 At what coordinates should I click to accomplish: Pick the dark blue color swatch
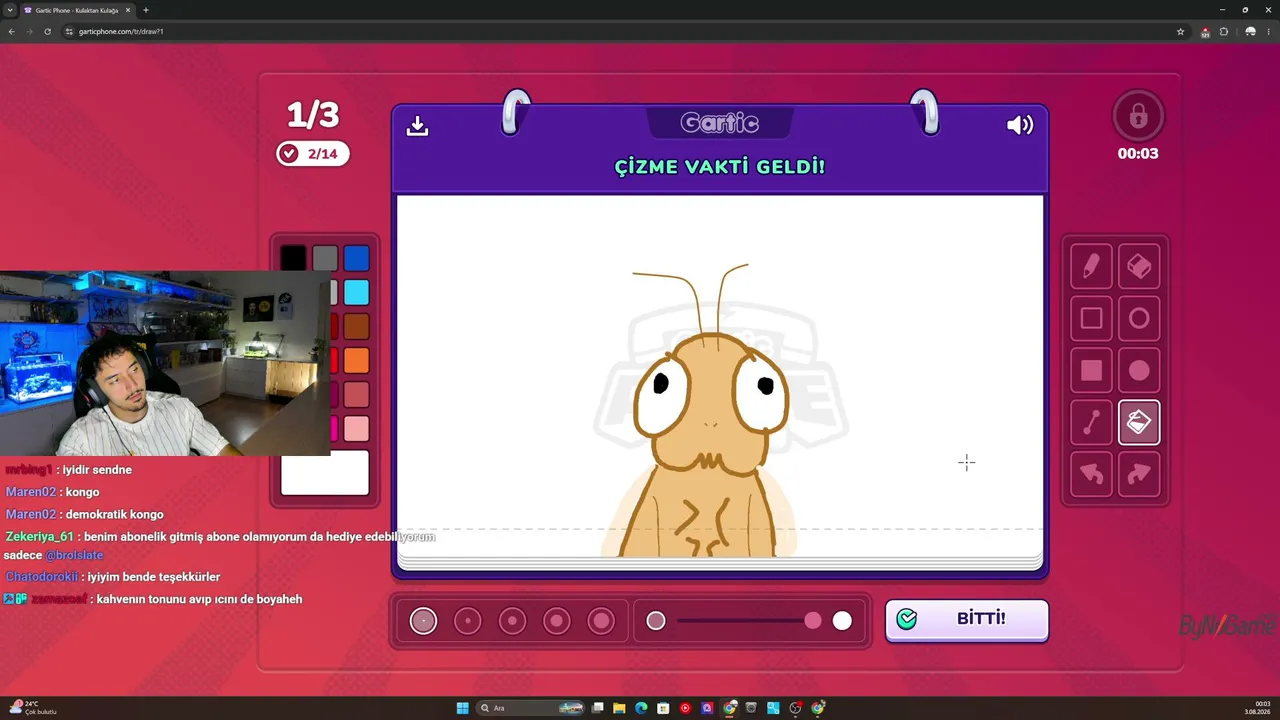coord(357,258)
